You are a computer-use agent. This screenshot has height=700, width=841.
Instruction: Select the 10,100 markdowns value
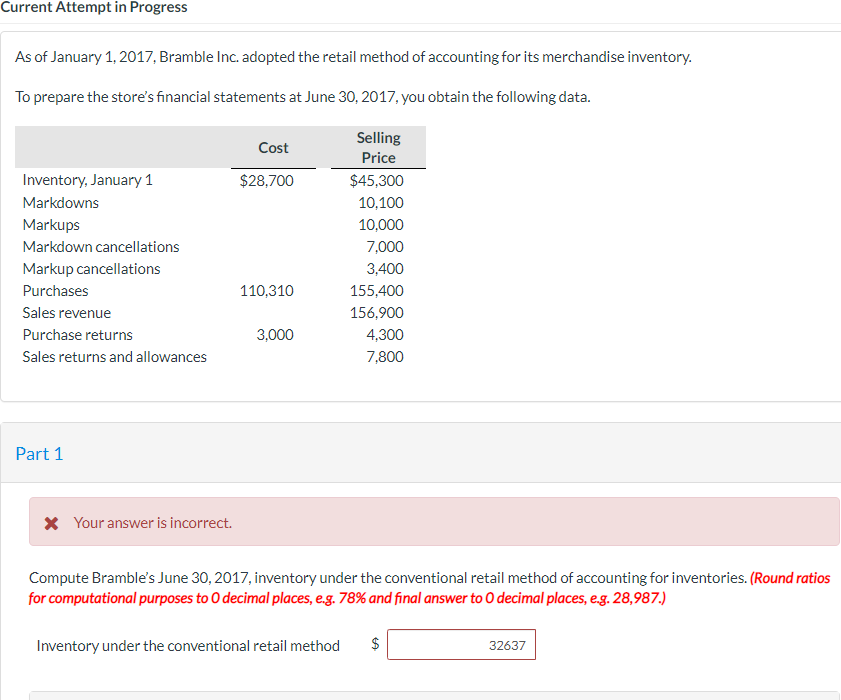click(x=381, y=203)
